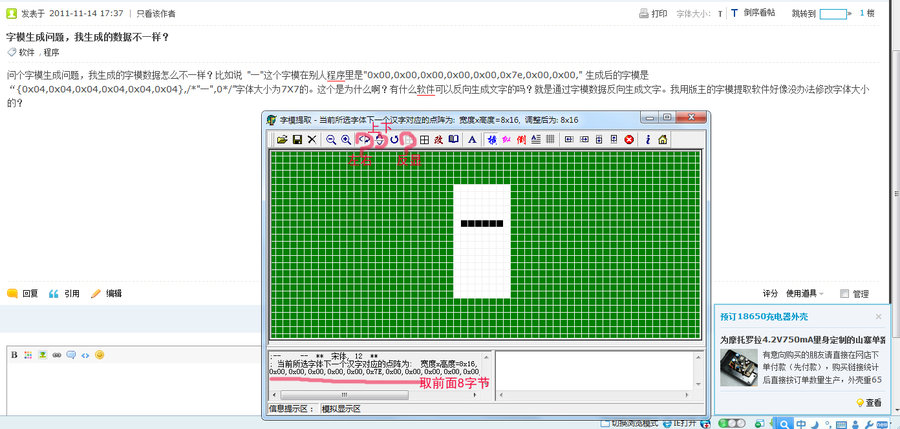Select the smaller T font size
This screenshot has width=900, height=429.
[x=720, y=14]
